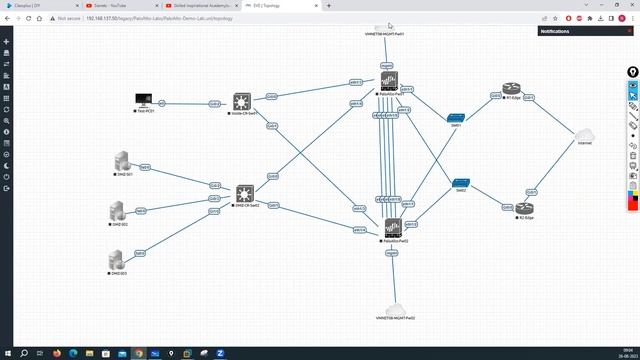Viewport: 640px width, 360px height.
Task: Go back with browser back arrow
Action: tap(7, 18)
